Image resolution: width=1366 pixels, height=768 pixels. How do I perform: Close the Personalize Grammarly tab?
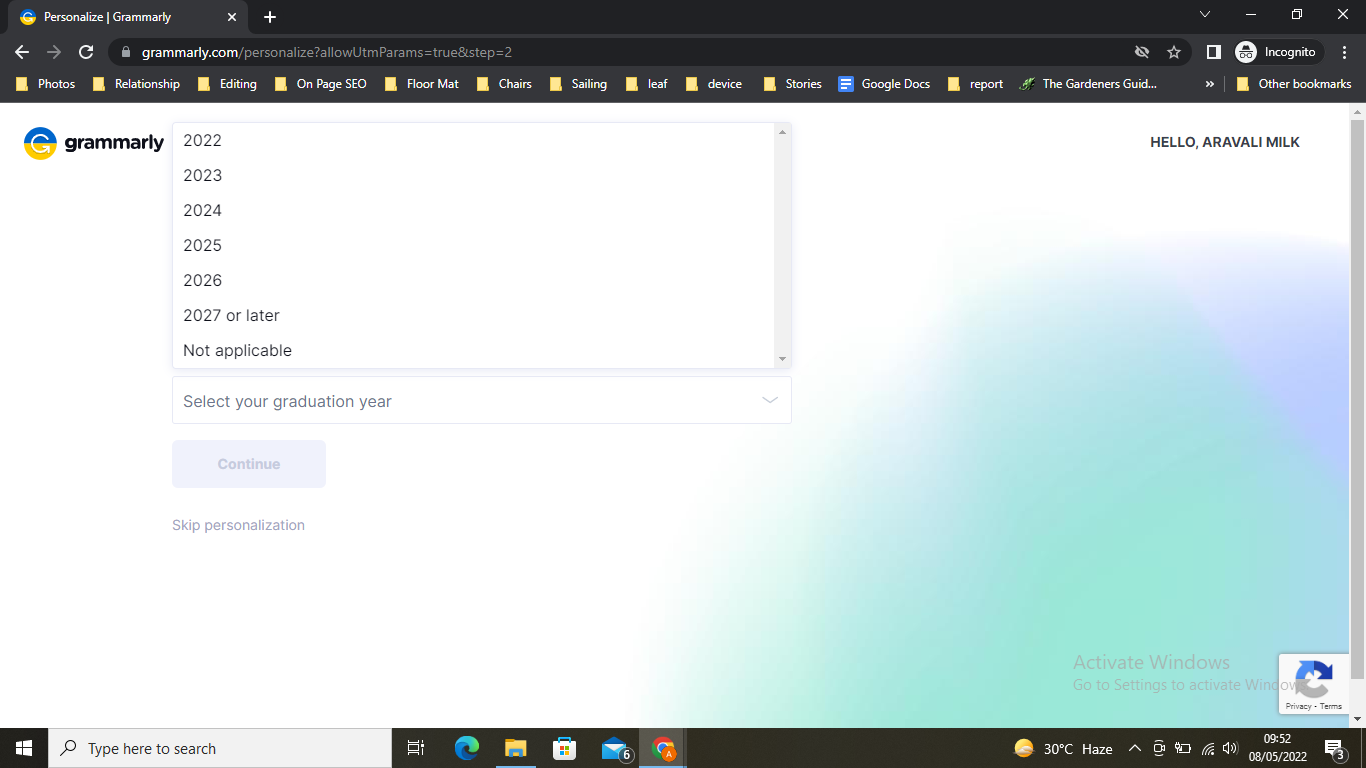[232, 17]
